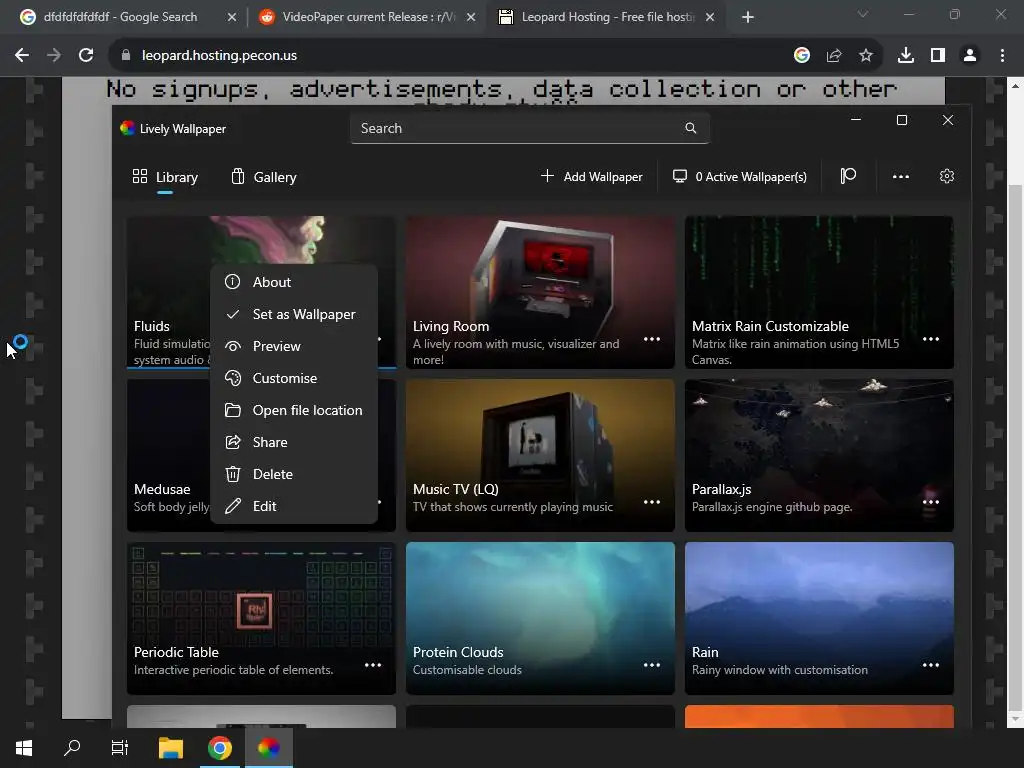1024x768 pixels.
Task: Select Edit in the context menu
Action: [294, 506]
